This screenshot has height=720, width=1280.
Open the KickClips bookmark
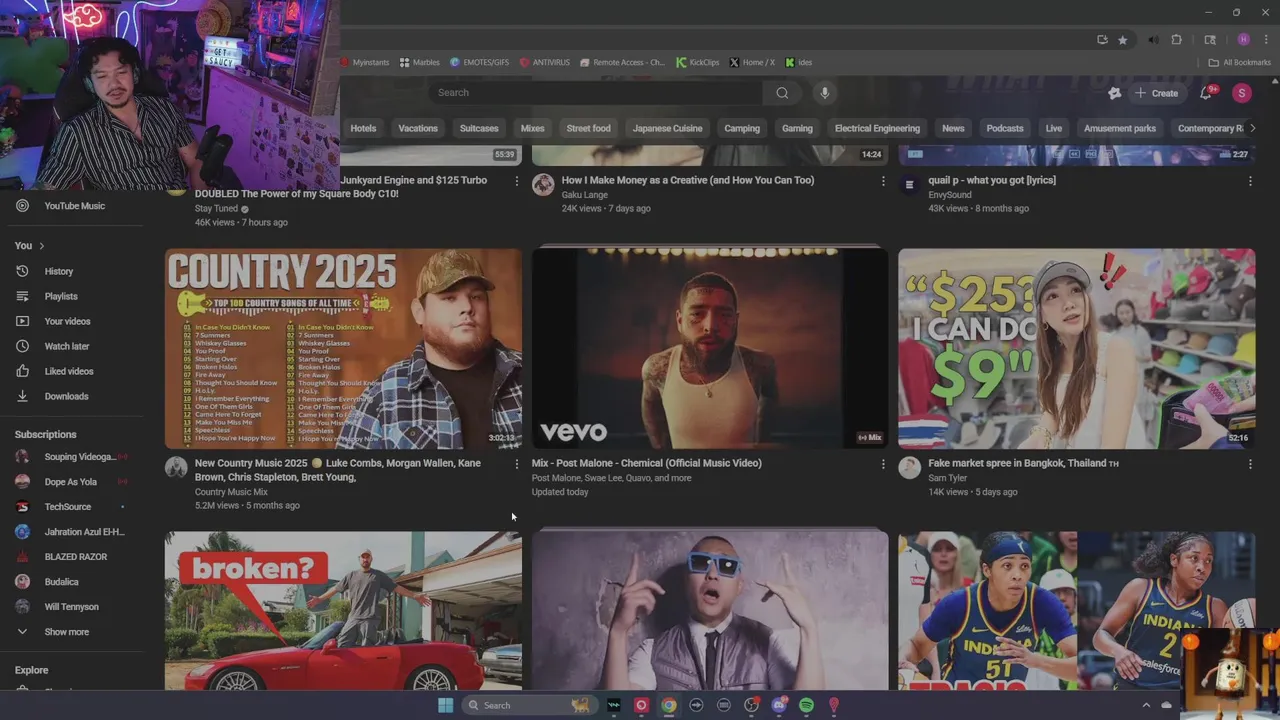point(698,62)
